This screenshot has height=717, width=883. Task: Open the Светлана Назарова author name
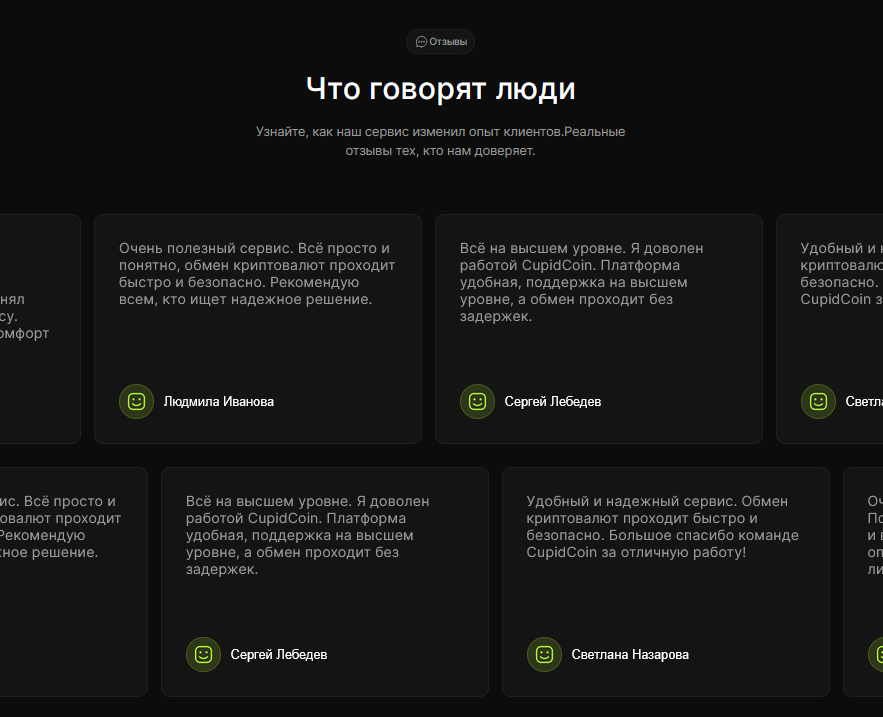tap(630, 655)
